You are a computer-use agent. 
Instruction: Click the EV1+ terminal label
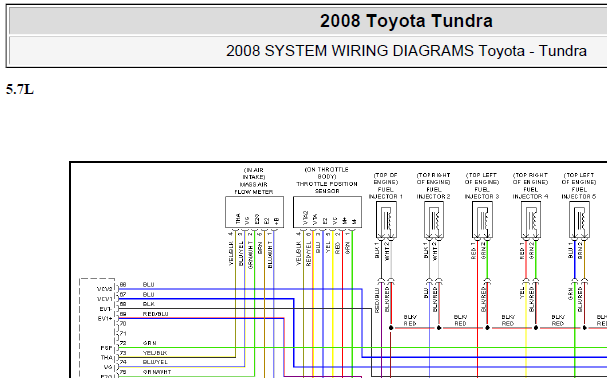105,319
